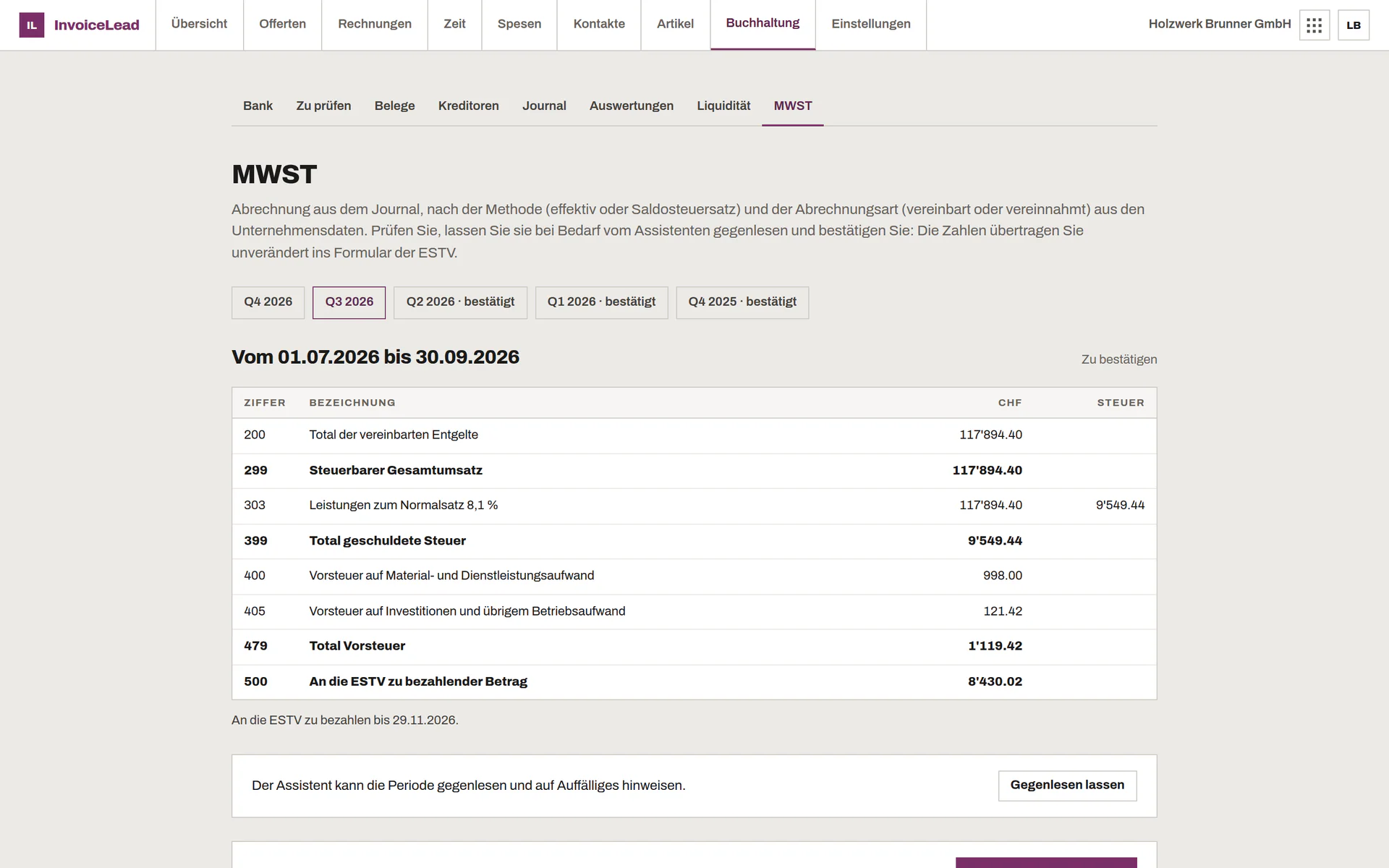Click the Gegenlesen lassen button
The height and width of the screenshot is (868, 1389).
(x=1067, y=786)
